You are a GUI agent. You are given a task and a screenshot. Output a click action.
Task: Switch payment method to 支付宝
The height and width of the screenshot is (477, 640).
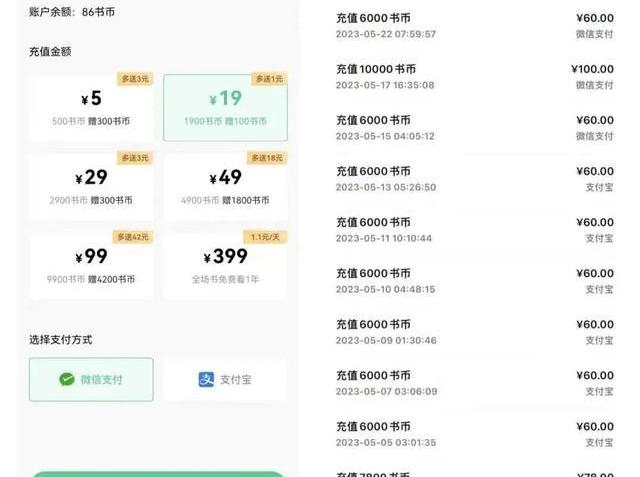[x=225, y=380]
